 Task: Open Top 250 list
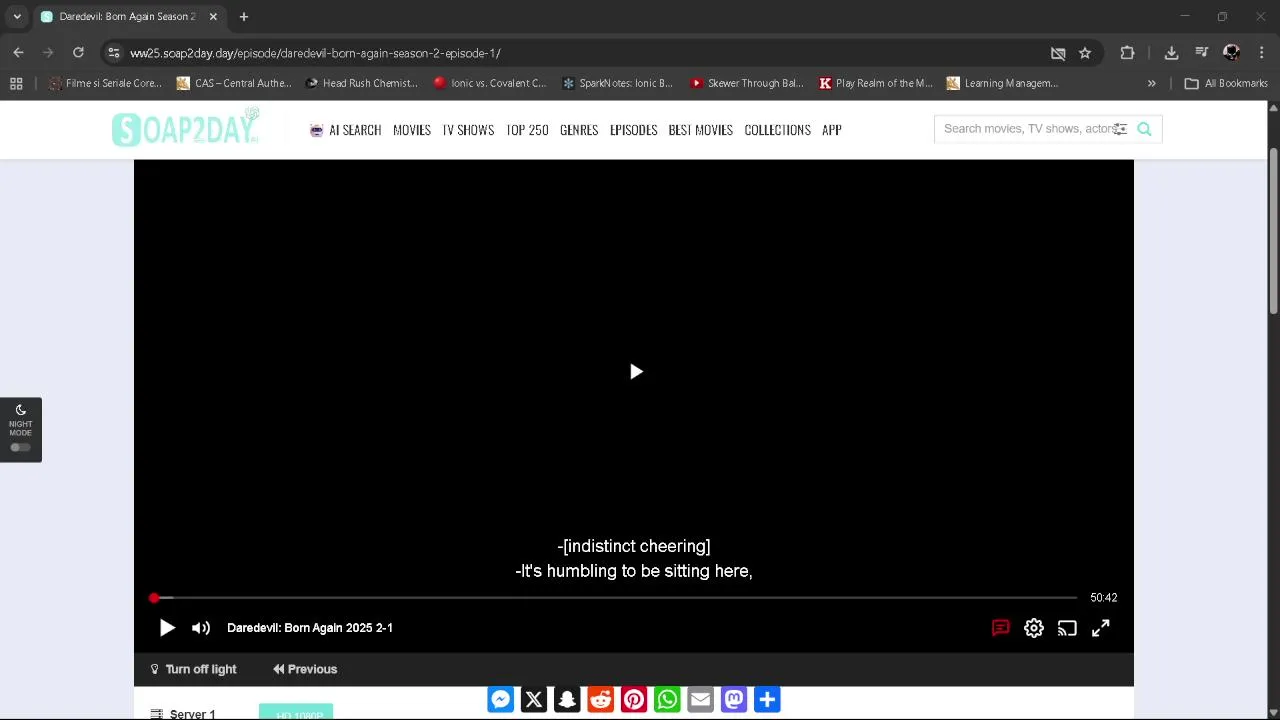click(x=527, y=130)
